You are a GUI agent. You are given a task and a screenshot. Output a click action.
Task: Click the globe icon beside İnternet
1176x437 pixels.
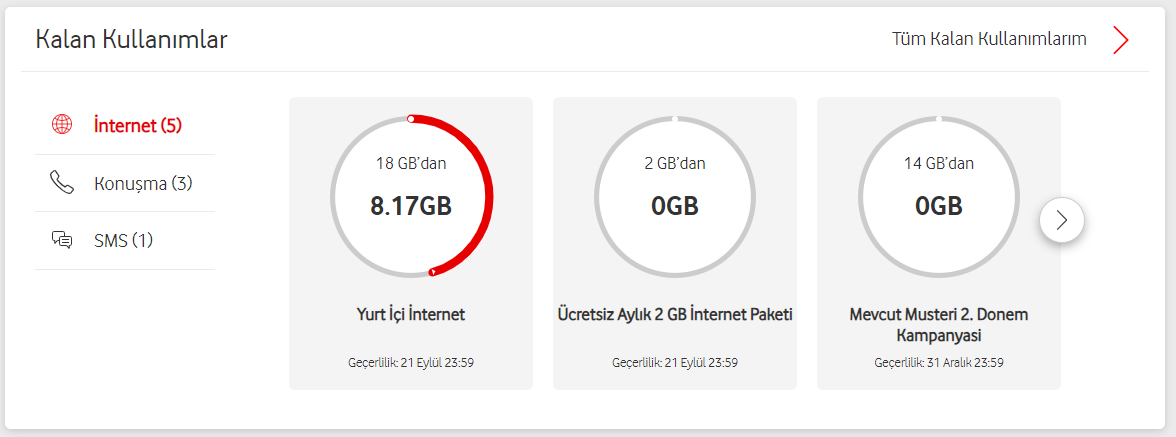[x=62, y=126]
